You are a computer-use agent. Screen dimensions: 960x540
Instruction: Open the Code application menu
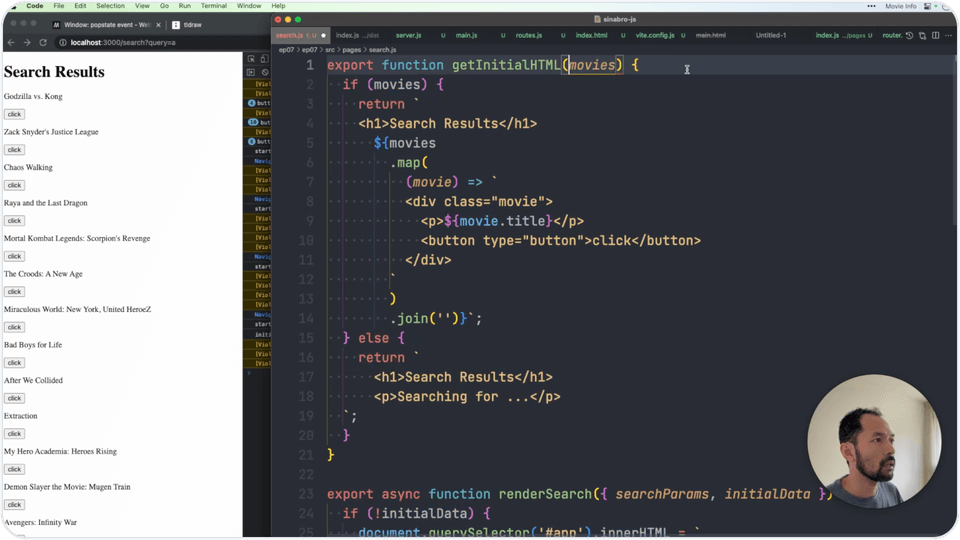[35, 6]
